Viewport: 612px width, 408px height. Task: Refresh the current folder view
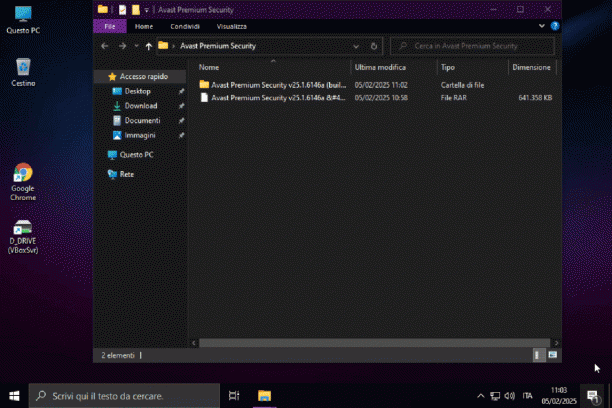pyautogui.click(x=374, y=46)
